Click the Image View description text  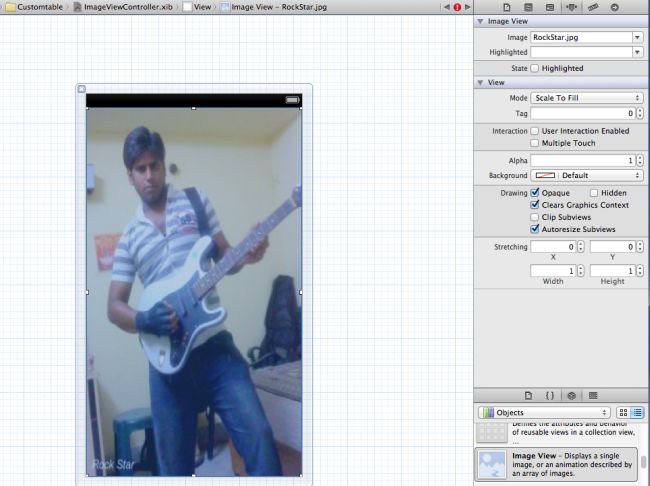coord(572,464)
